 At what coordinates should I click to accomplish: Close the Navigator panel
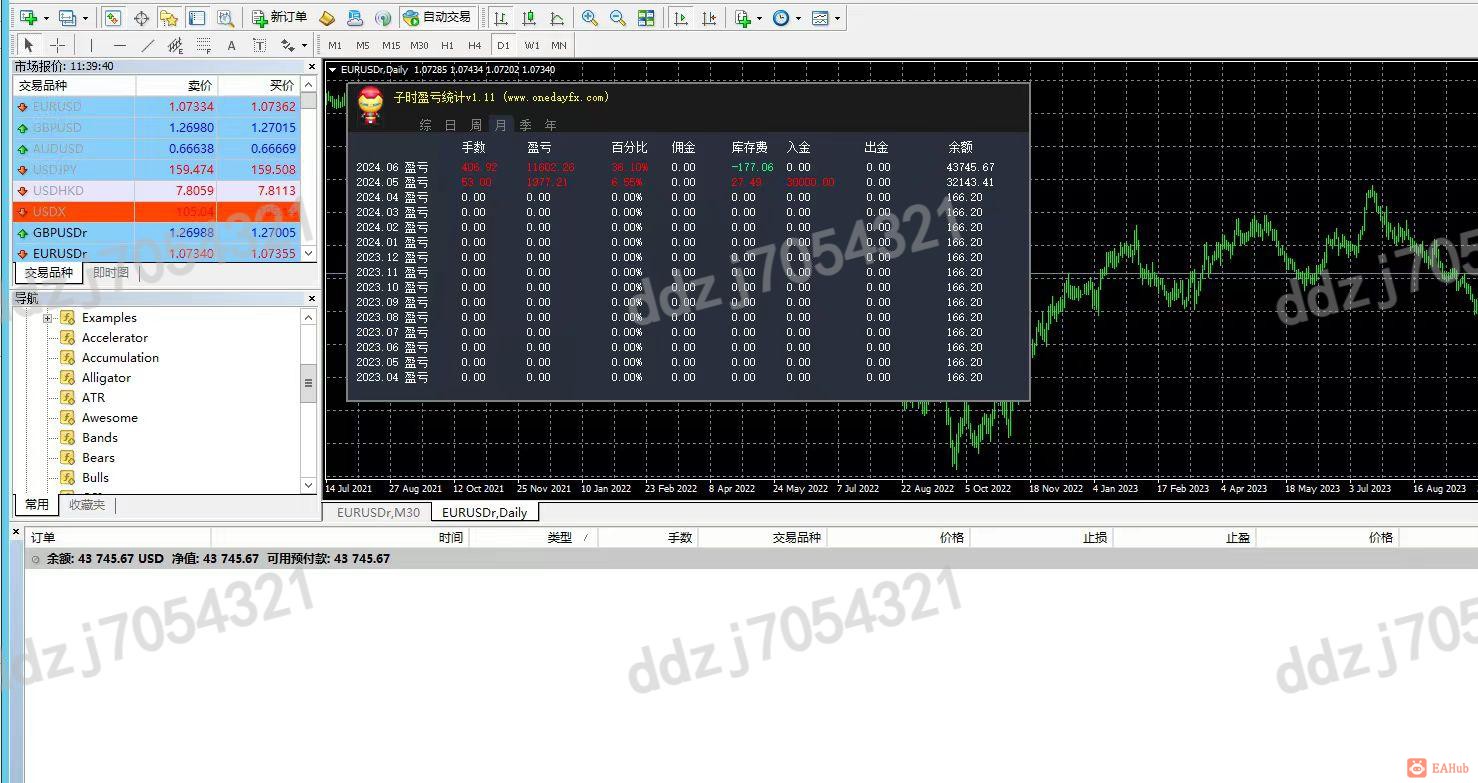coord(312,298)
